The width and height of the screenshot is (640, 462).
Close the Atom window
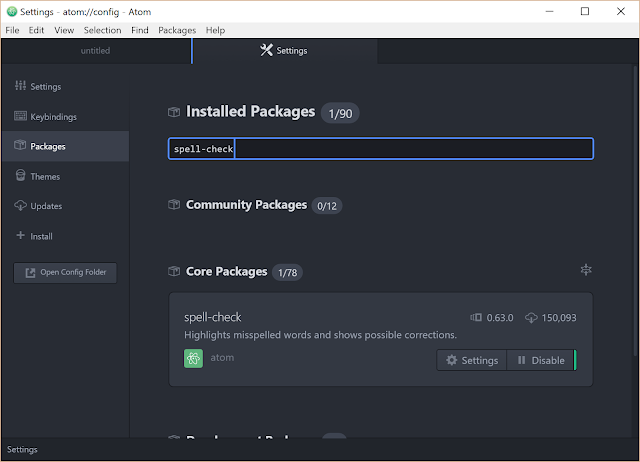[x=621, y=11]
